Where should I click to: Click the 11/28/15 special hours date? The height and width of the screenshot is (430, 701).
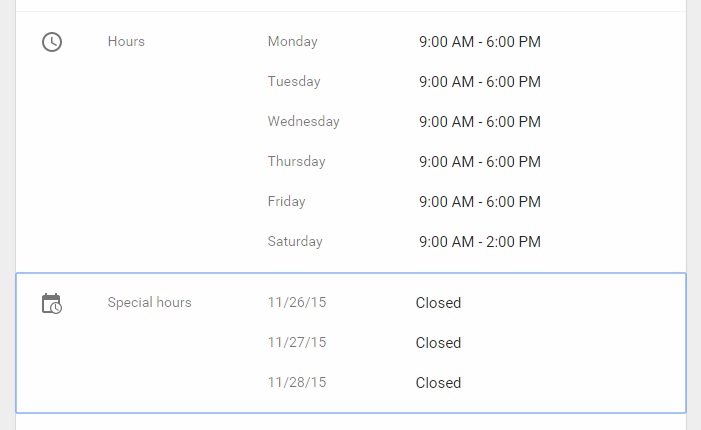pyautogui.click(x=297, y=383)
